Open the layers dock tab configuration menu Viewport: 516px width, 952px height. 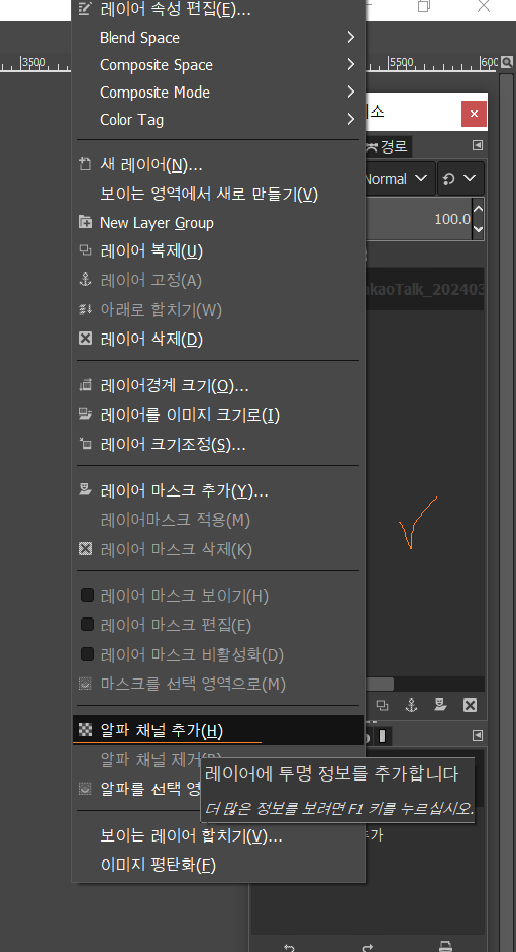[478, 145]
